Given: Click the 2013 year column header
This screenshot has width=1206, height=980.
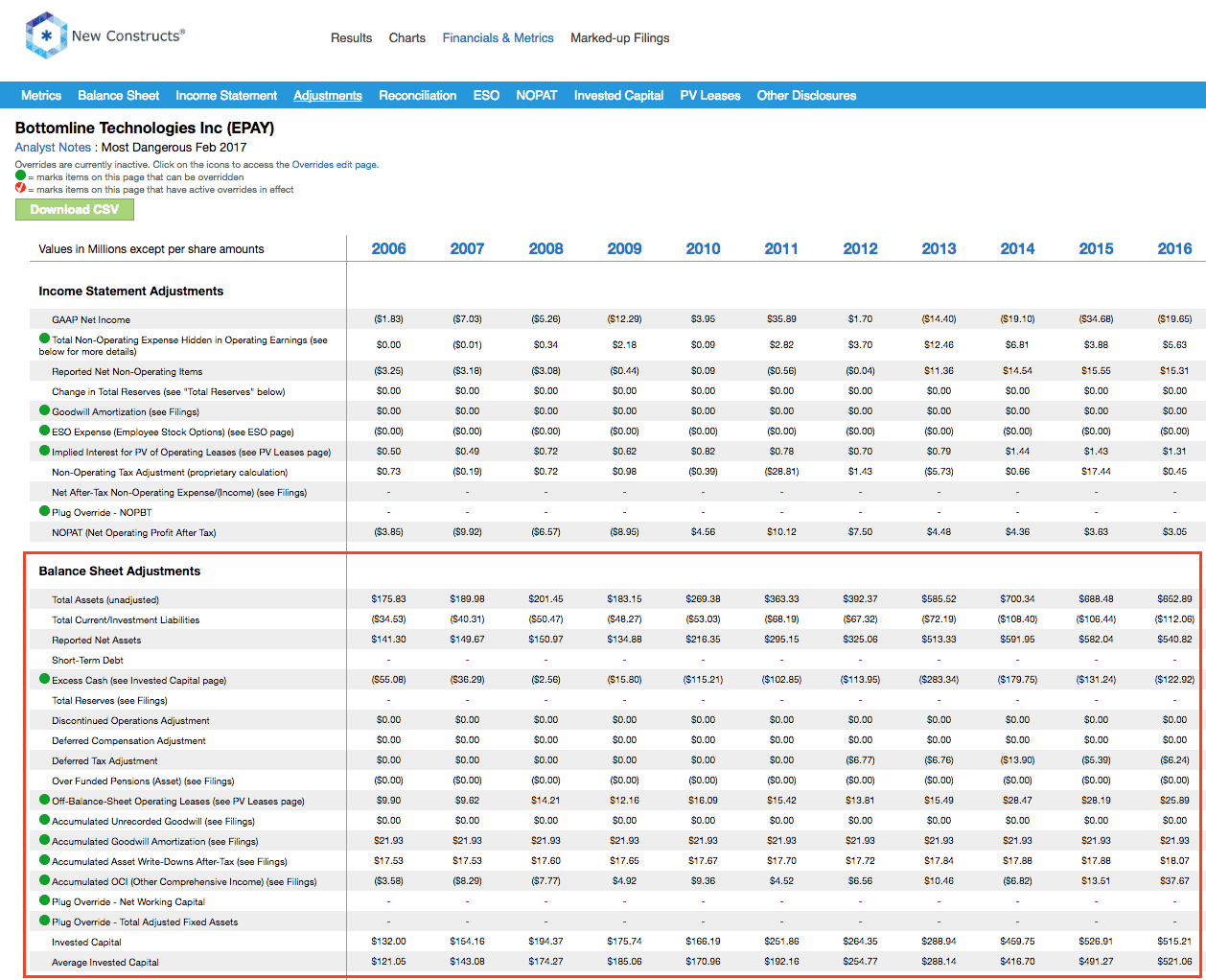Looking at the screenshot, I should coord(939,248).
